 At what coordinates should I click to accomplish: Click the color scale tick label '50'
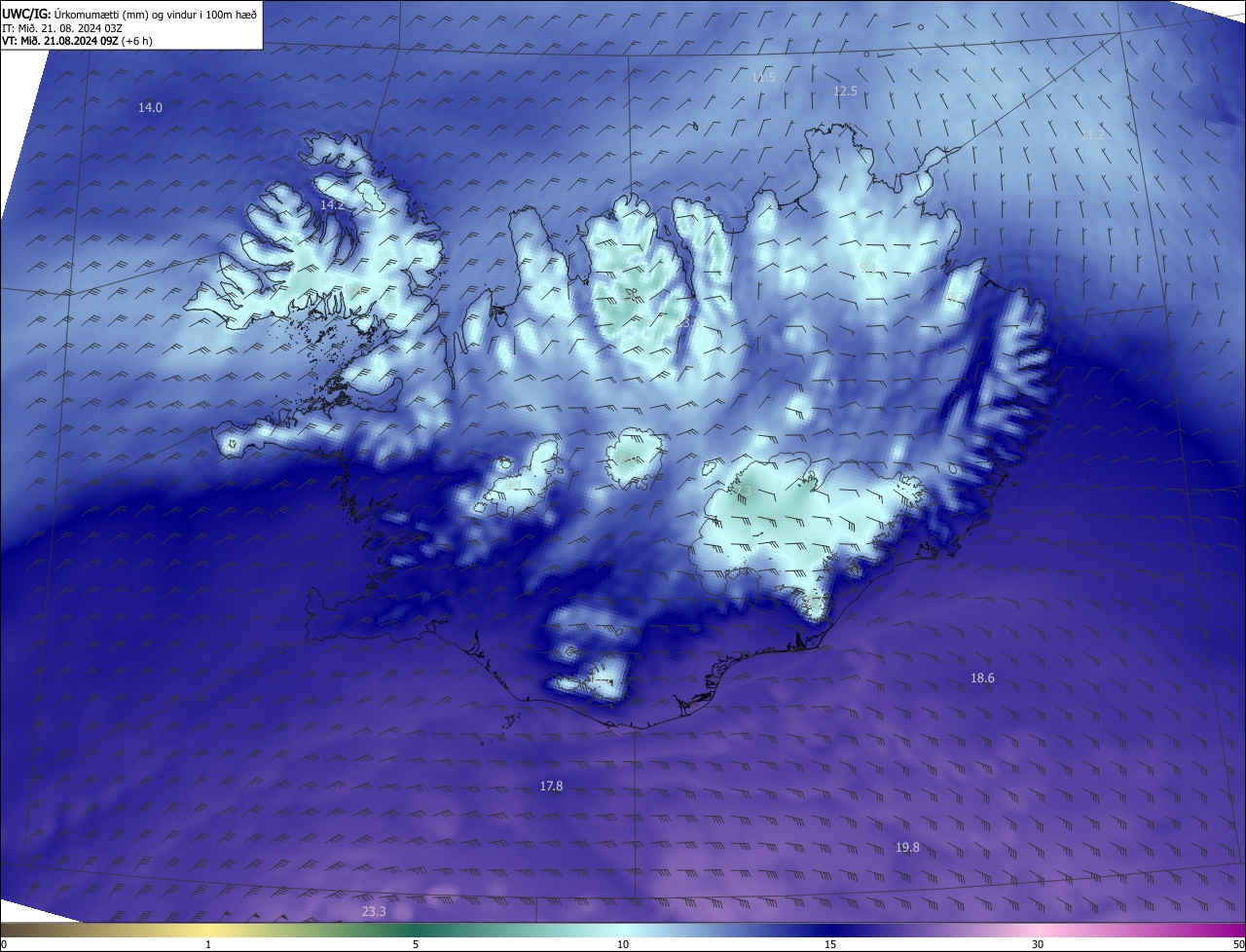point(1238,944)
